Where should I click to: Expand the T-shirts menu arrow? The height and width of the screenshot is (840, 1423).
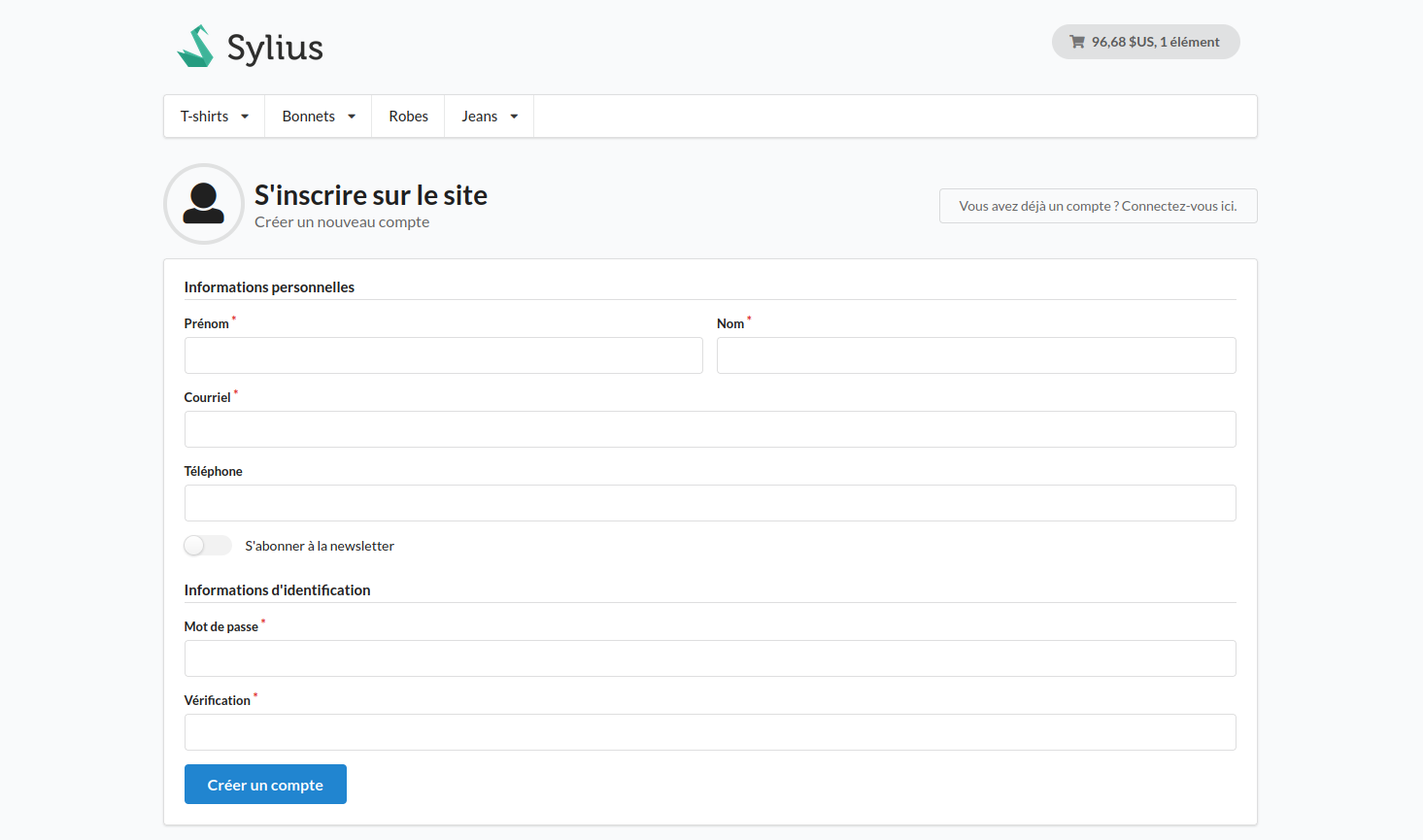[x=245, y=117]
